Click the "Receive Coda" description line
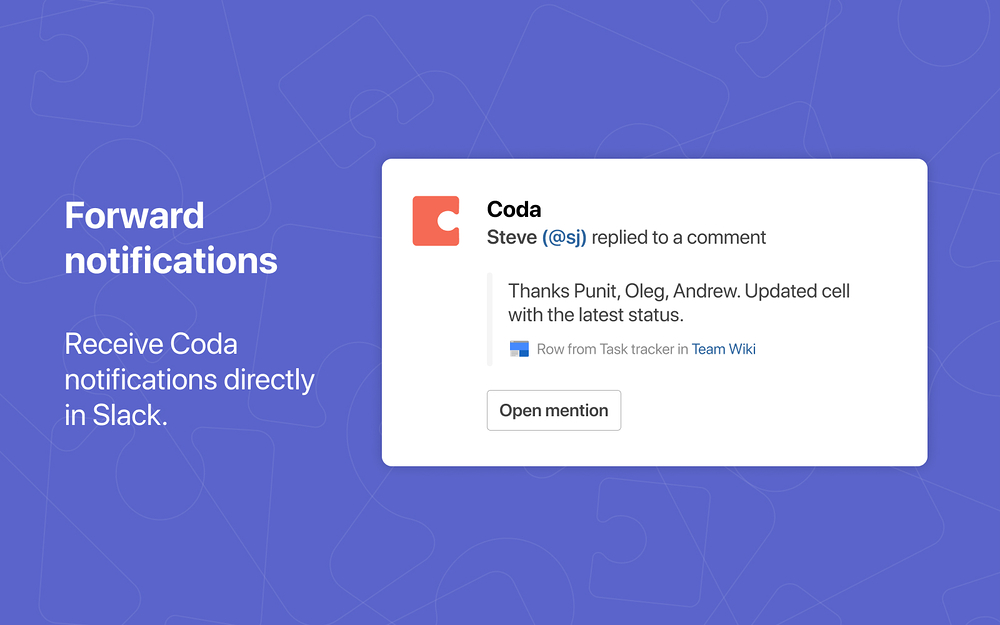This screenshot has height=625, width=1000. click(x=151, y=344)
